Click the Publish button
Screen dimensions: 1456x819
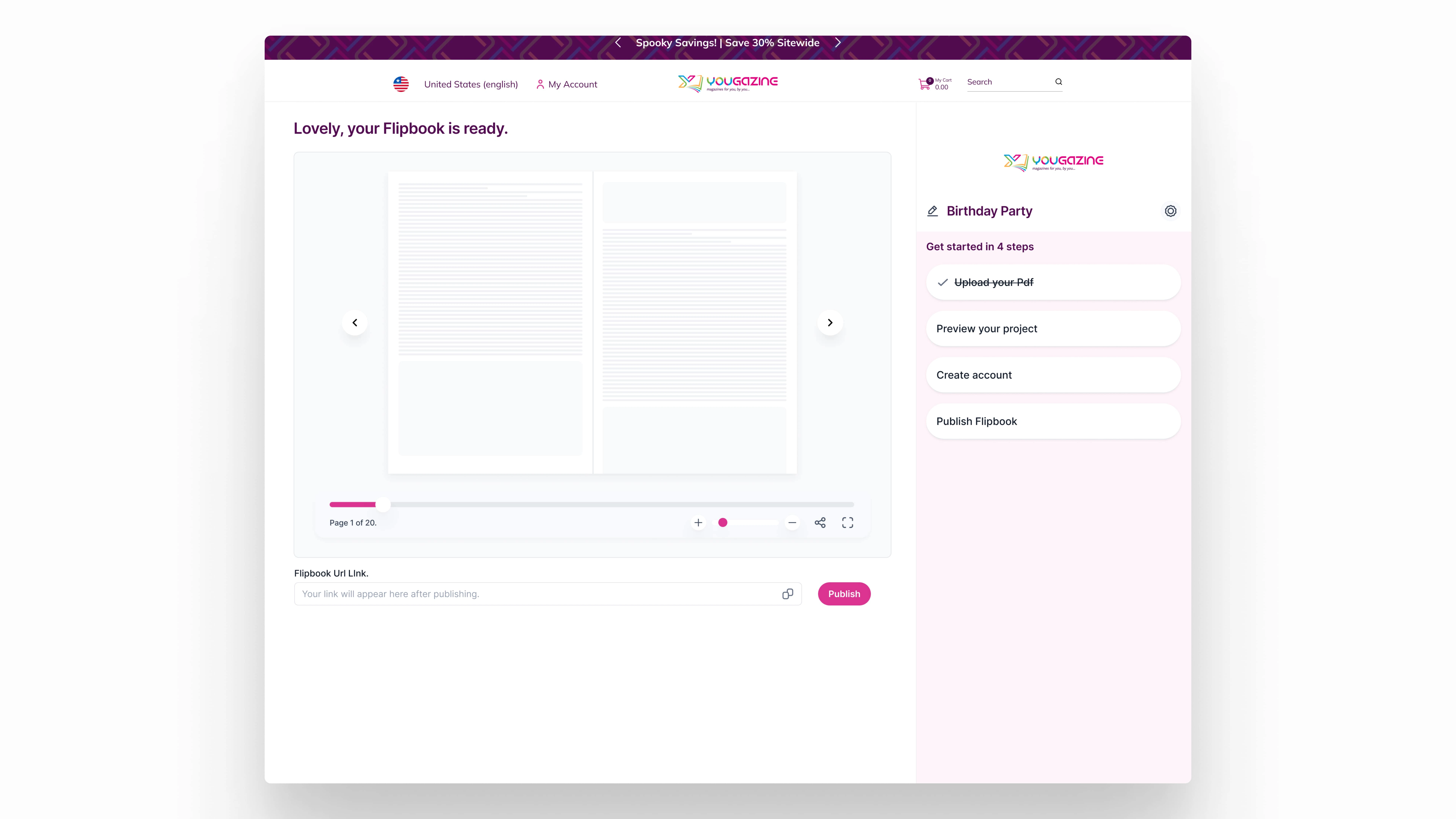[x=844, y=594]
